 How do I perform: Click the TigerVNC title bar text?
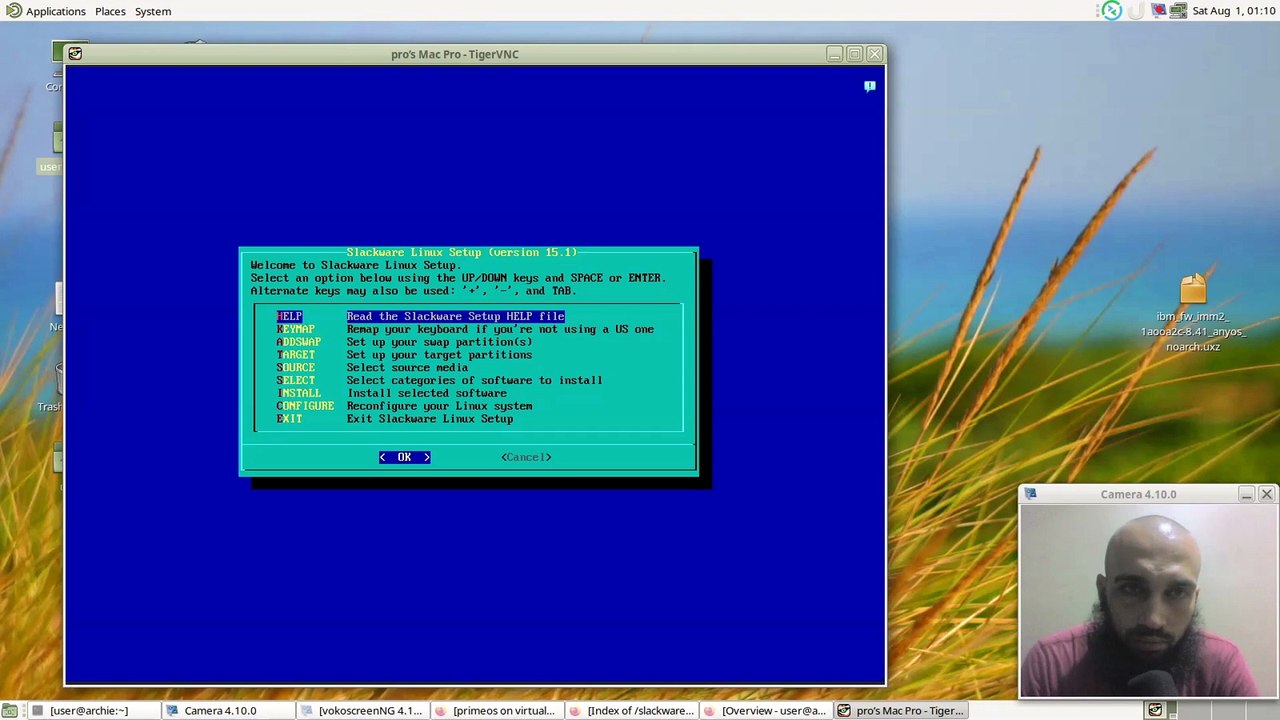(x=455, y=54)
